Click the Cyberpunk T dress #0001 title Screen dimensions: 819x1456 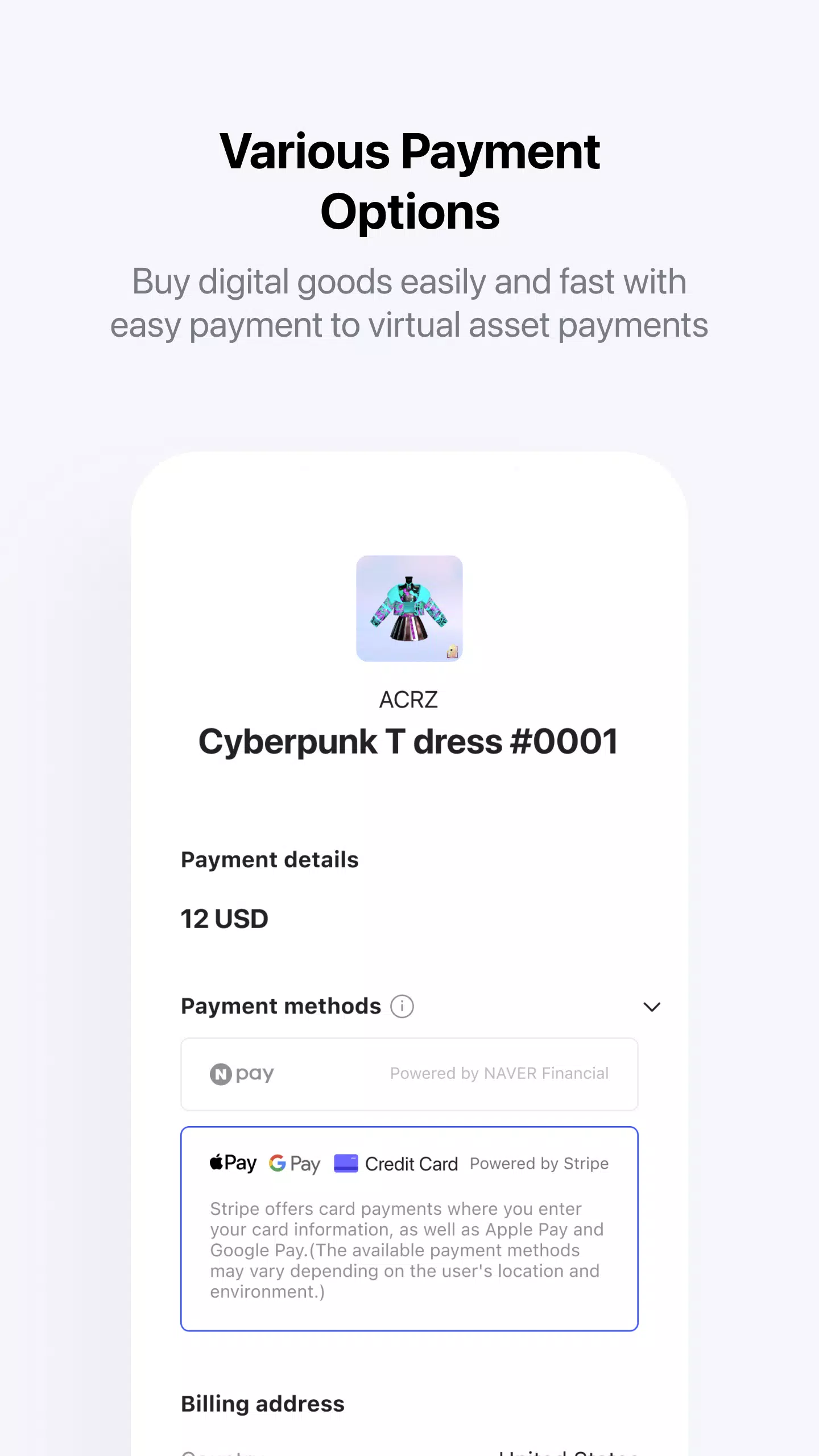click(408, 742)
